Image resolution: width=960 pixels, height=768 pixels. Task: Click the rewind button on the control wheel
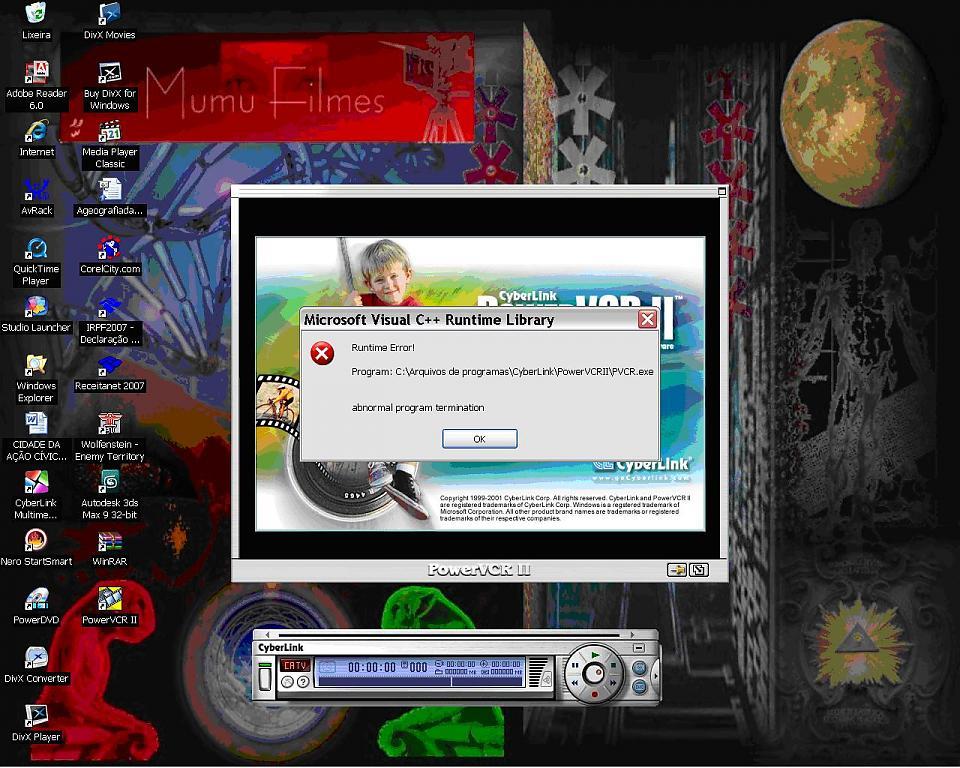pos(575,683)
